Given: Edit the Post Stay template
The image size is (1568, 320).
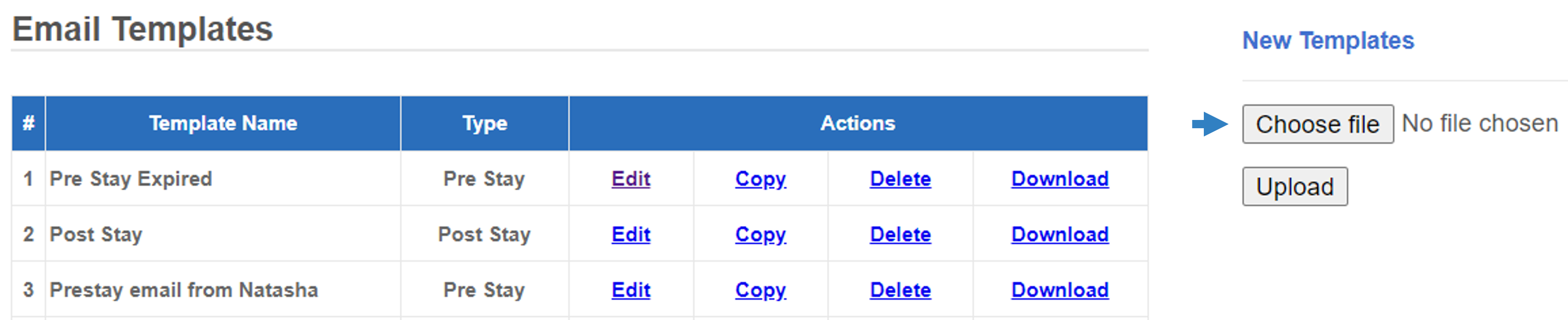Looking at the screenshot, I should click(x=631, y=234).
